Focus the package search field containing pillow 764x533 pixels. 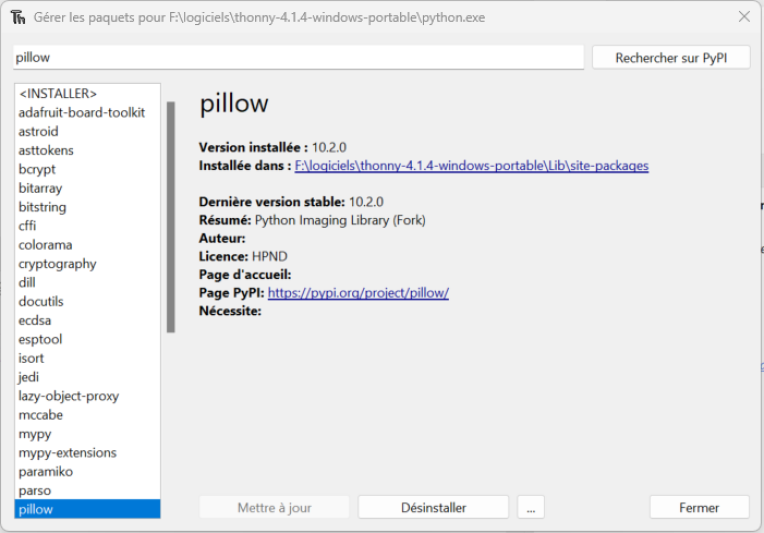[298, 57]
